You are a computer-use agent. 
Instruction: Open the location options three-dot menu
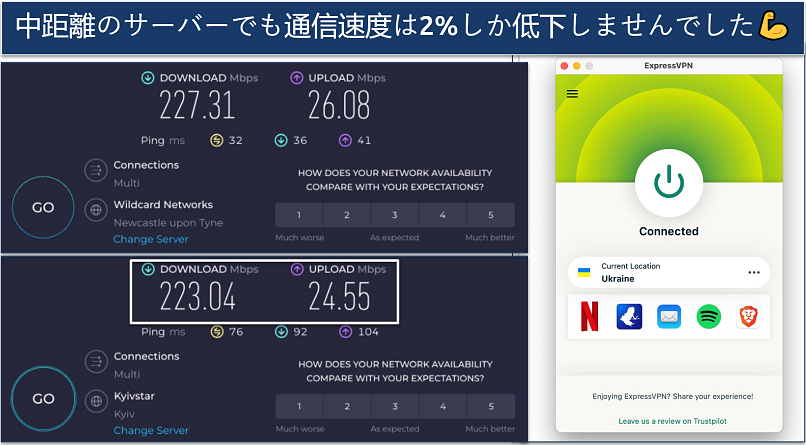754,273
